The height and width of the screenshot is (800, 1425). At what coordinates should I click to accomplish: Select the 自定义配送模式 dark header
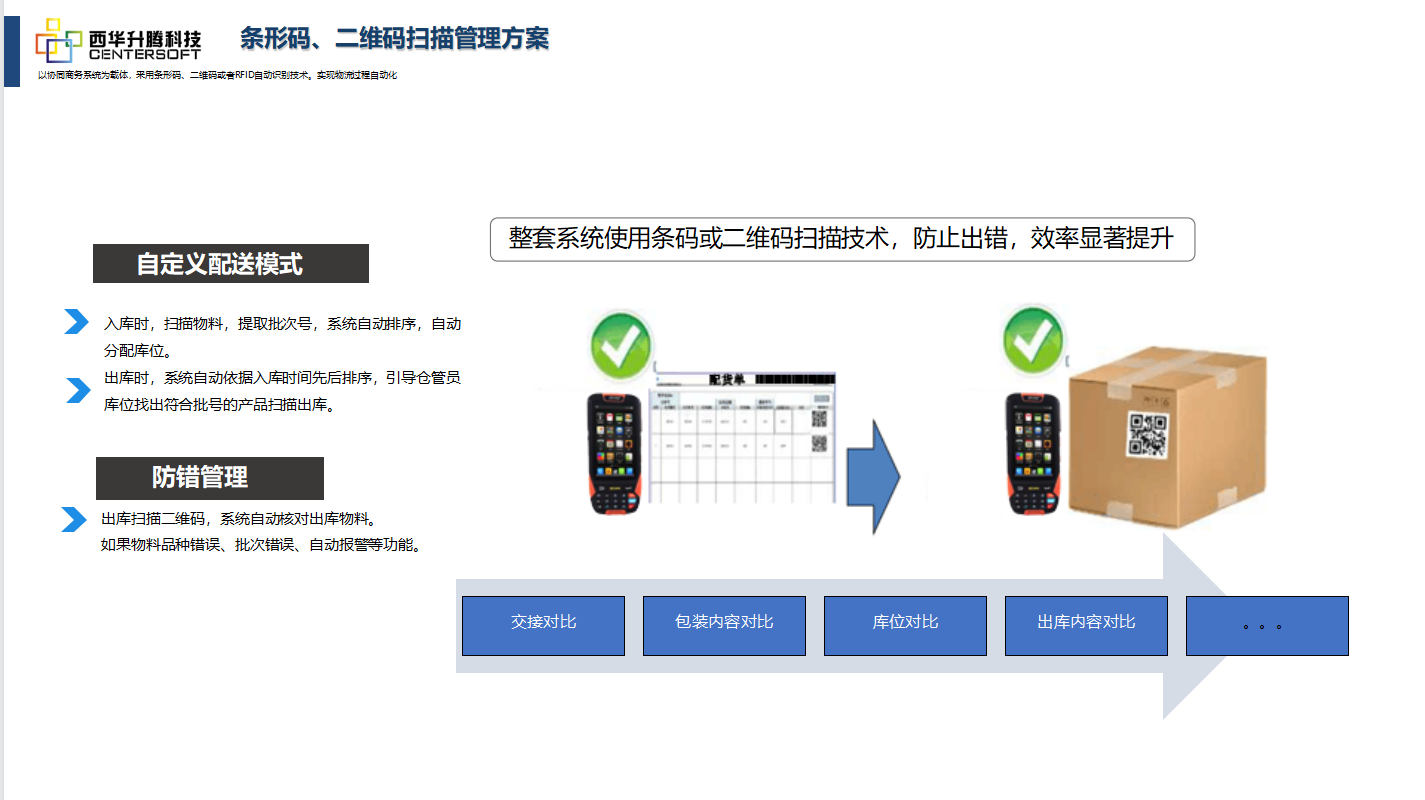[231, 264]
